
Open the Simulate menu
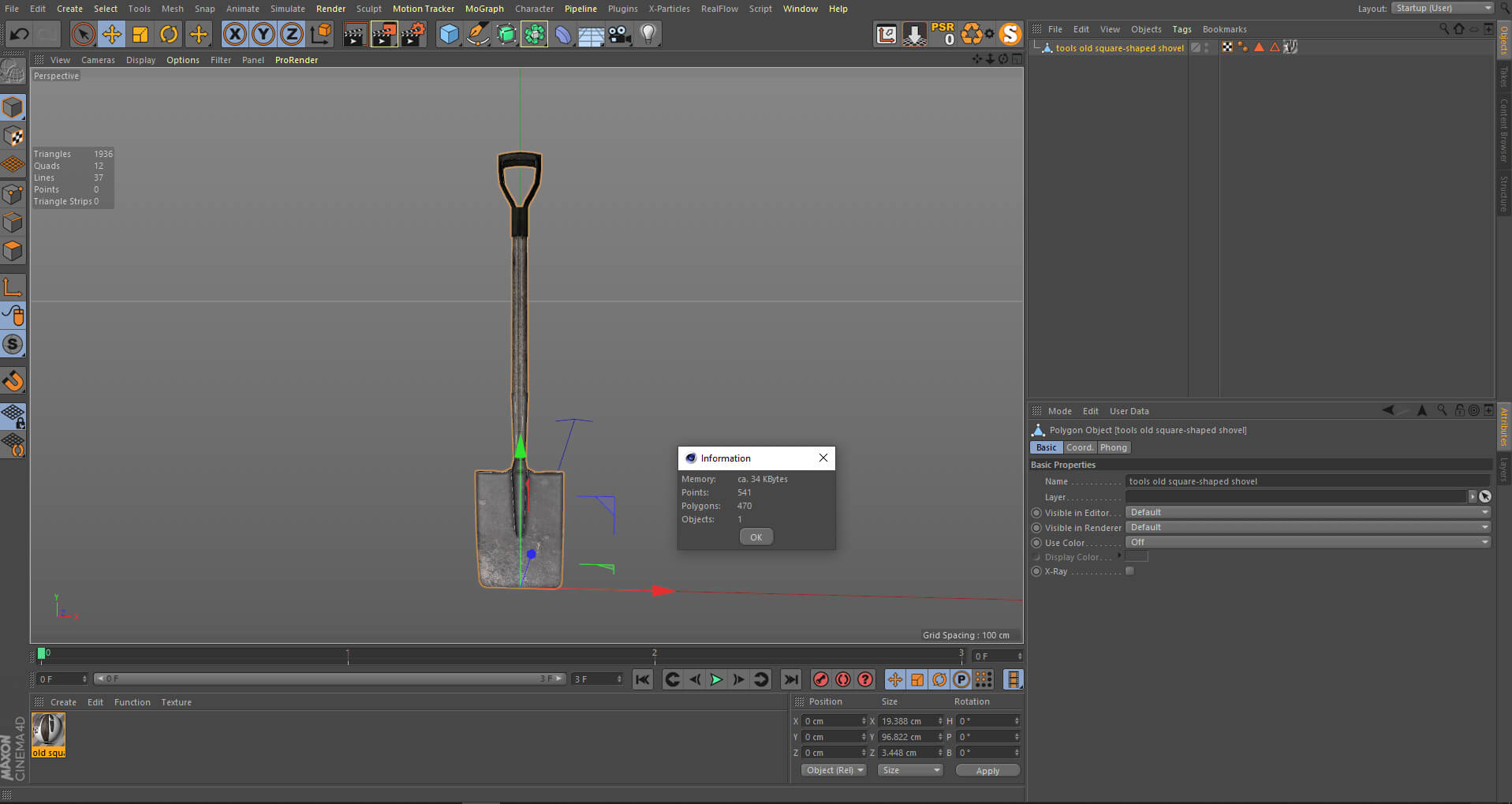pyautogui.click(x=287, y=9)
